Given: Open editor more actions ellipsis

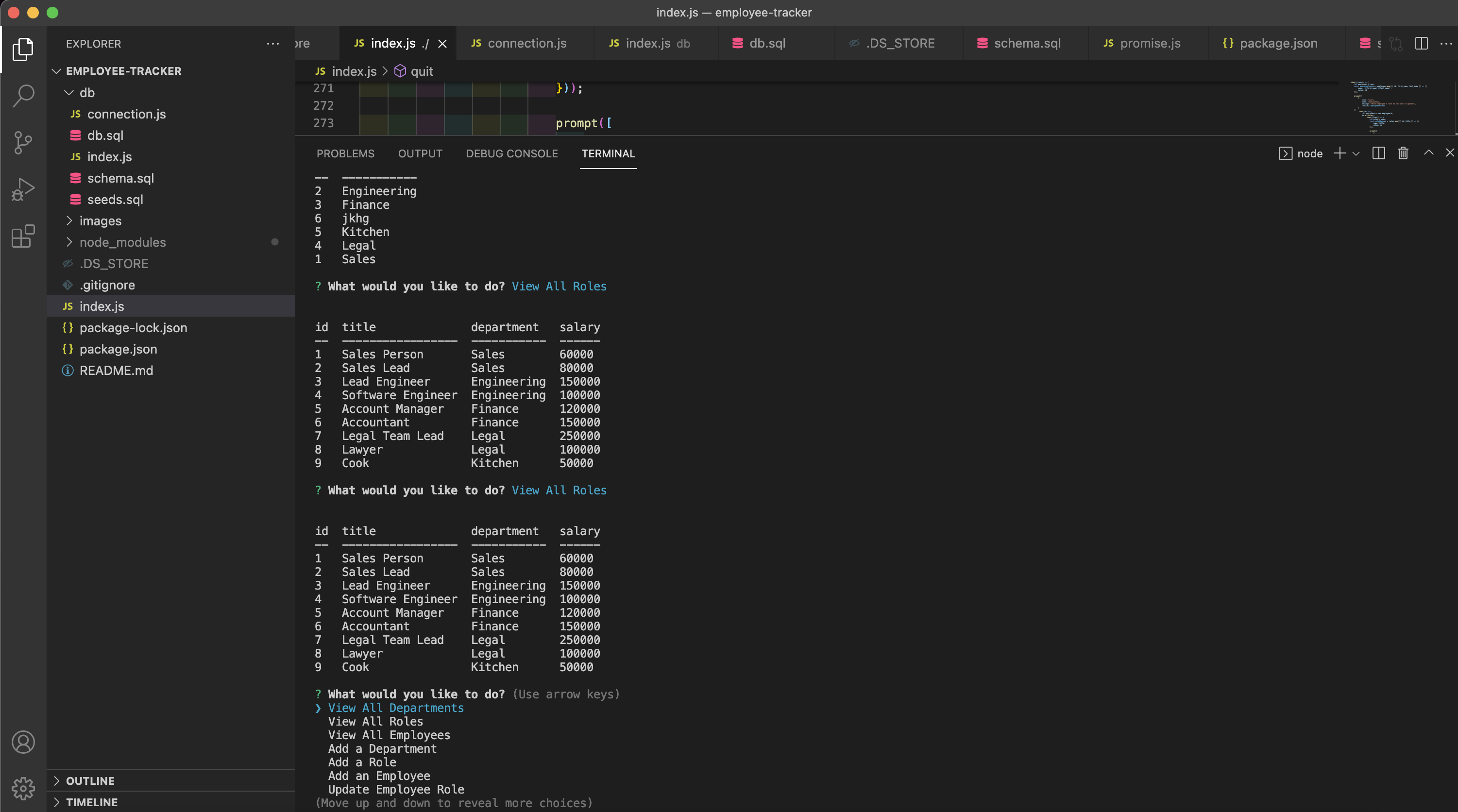Looking at the screenshot, I should tap(1445, 44).
